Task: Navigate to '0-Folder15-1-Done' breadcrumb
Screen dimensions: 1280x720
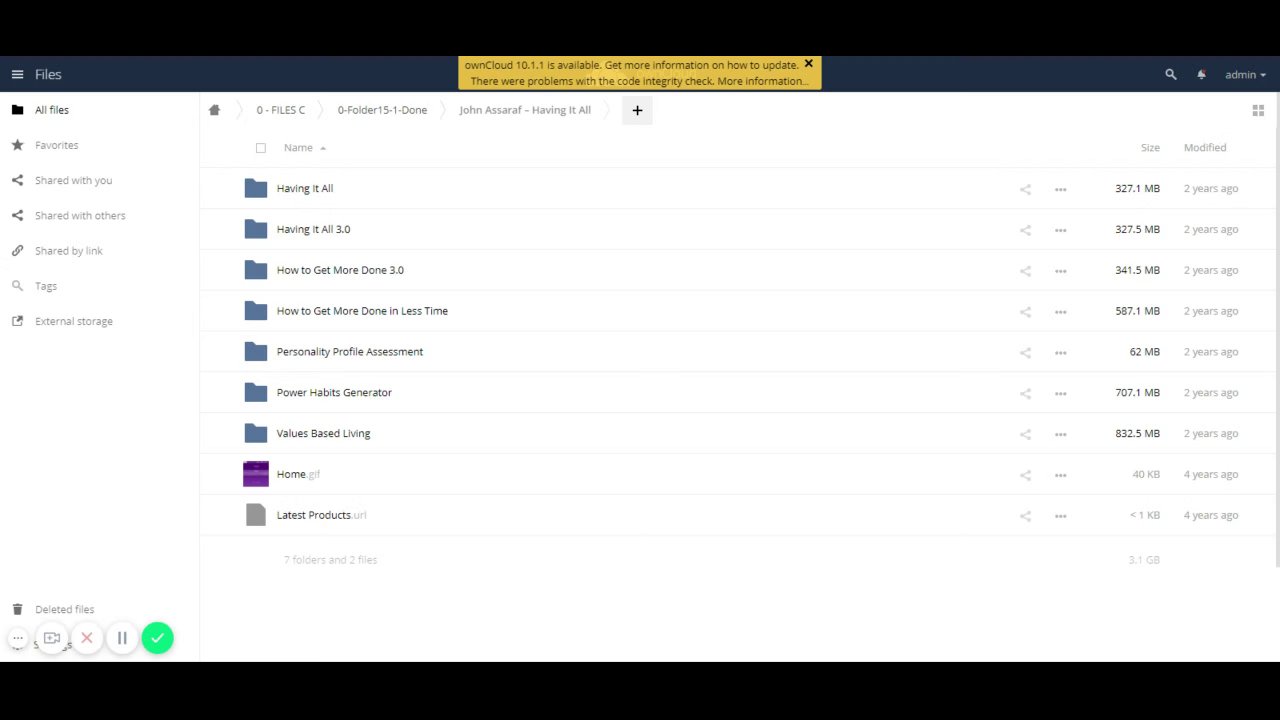Action: pyautogui.click(x=382, y=110)
